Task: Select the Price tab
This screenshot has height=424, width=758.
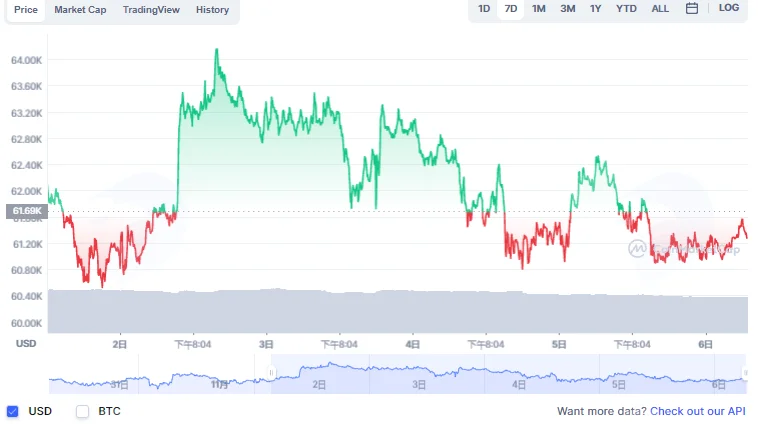Action: coord(26,10)
